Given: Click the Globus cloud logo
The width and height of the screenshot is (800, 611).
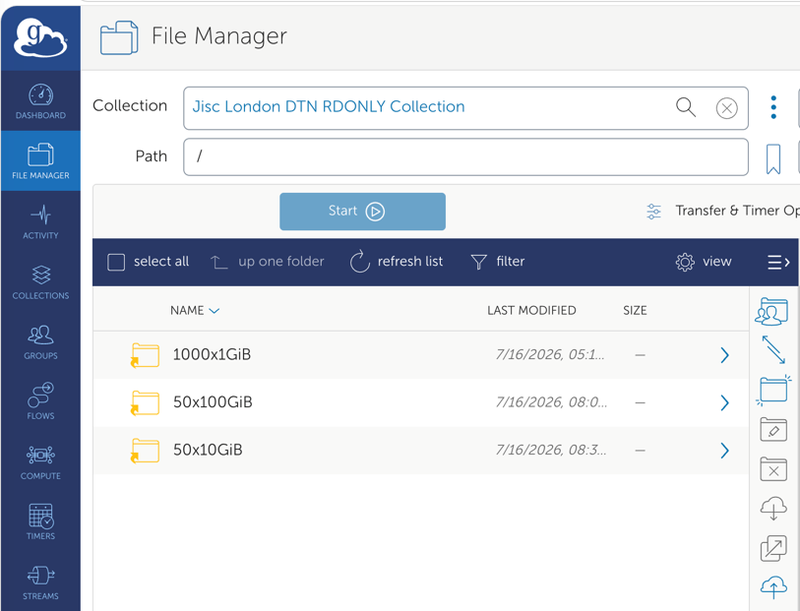Looking at the screenshot, I should click(40, 38).
